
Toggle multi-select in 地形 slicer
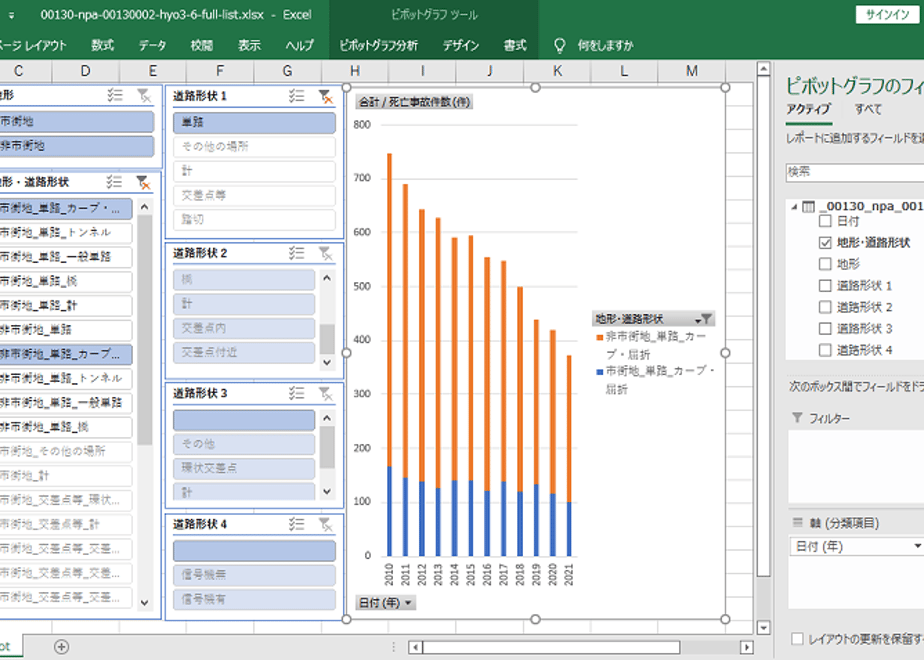pyautogui.click(x=115, y=95)
